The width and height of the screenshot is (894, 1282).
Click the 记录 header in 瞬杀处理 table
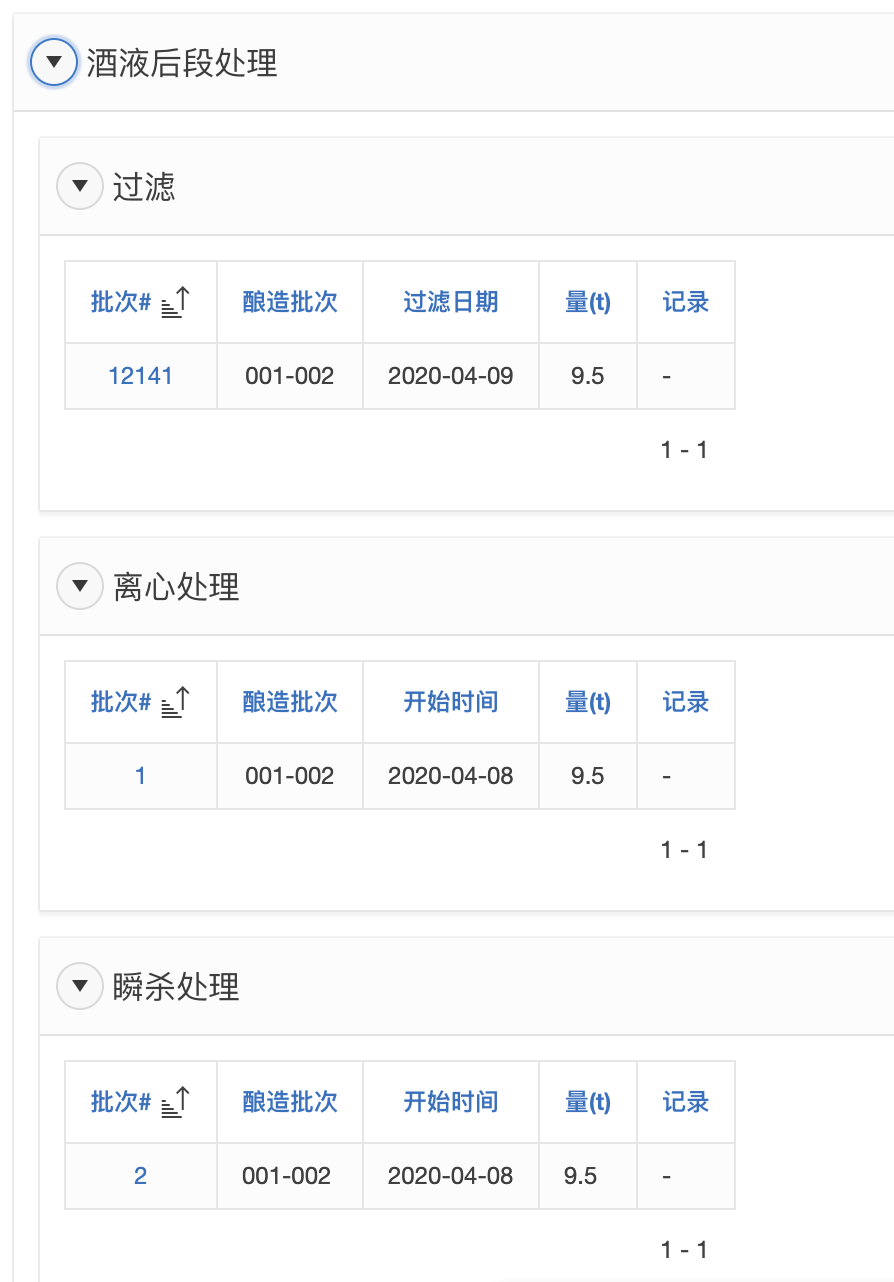coord(686,1102)
